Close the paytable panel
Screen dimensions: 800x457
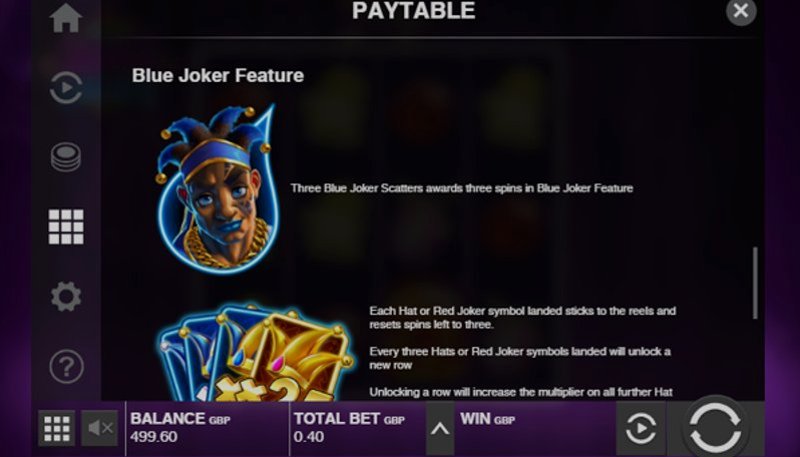[741, 11]
